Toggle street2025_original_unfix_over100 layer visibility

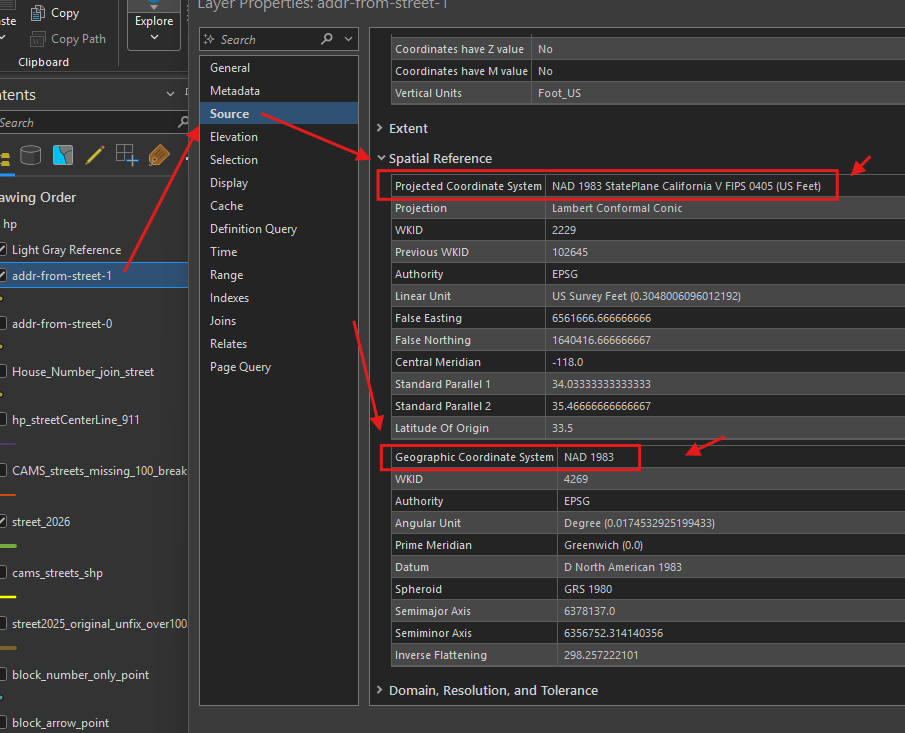[2, 623]
